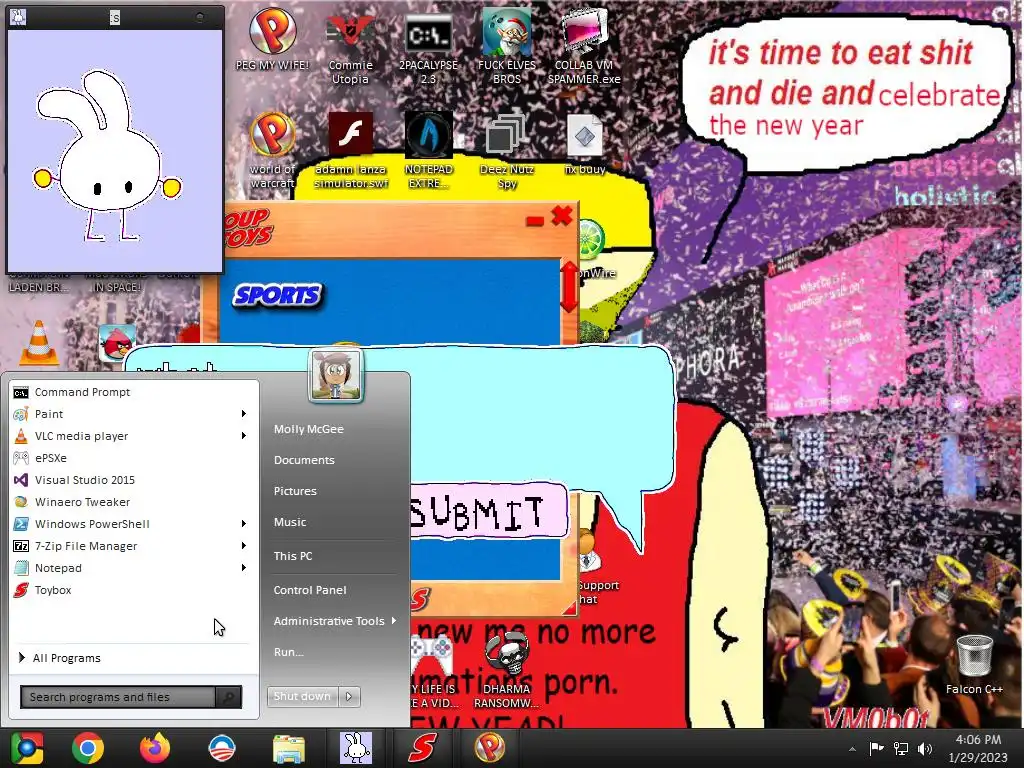This screenshot has height=768, width=1024.
Task: Click the SUBMIT button
Action: 487,511
